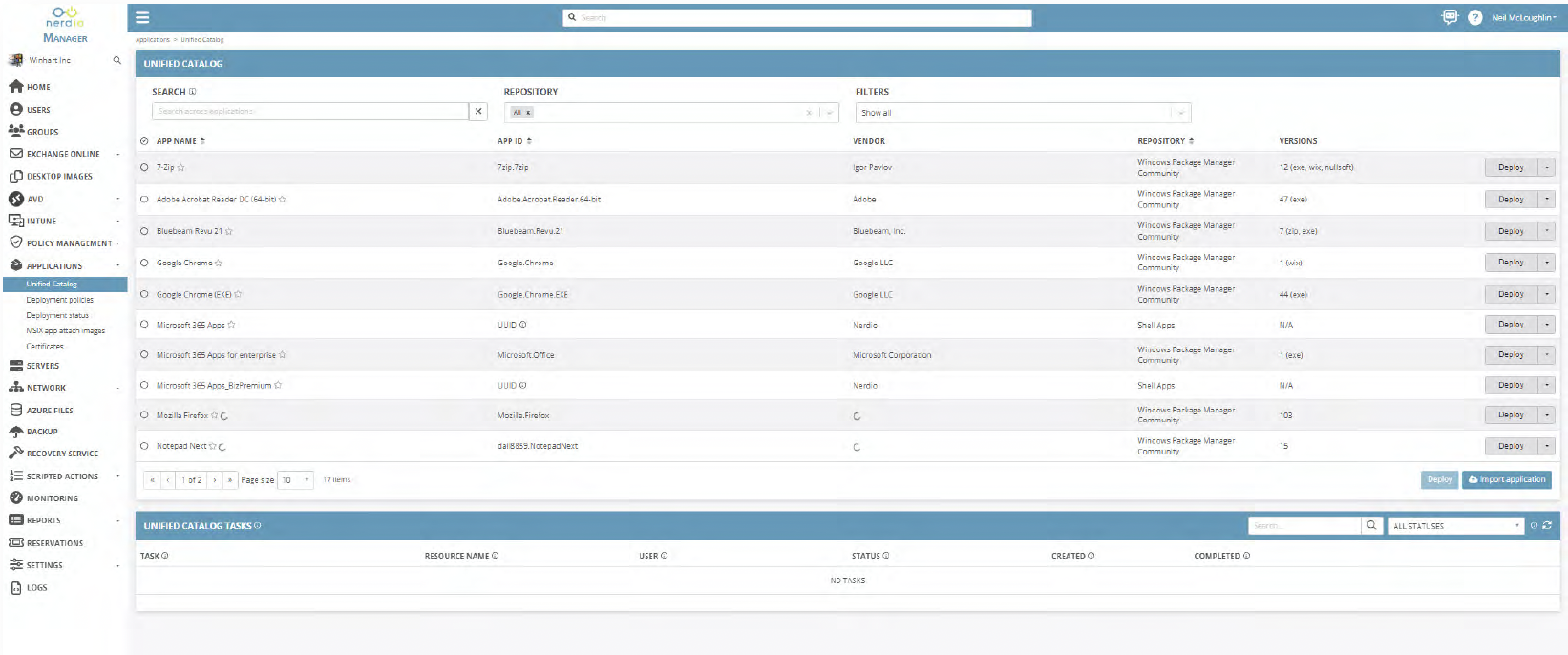Star the Google Chrome (EXE) app

[238, 294]
